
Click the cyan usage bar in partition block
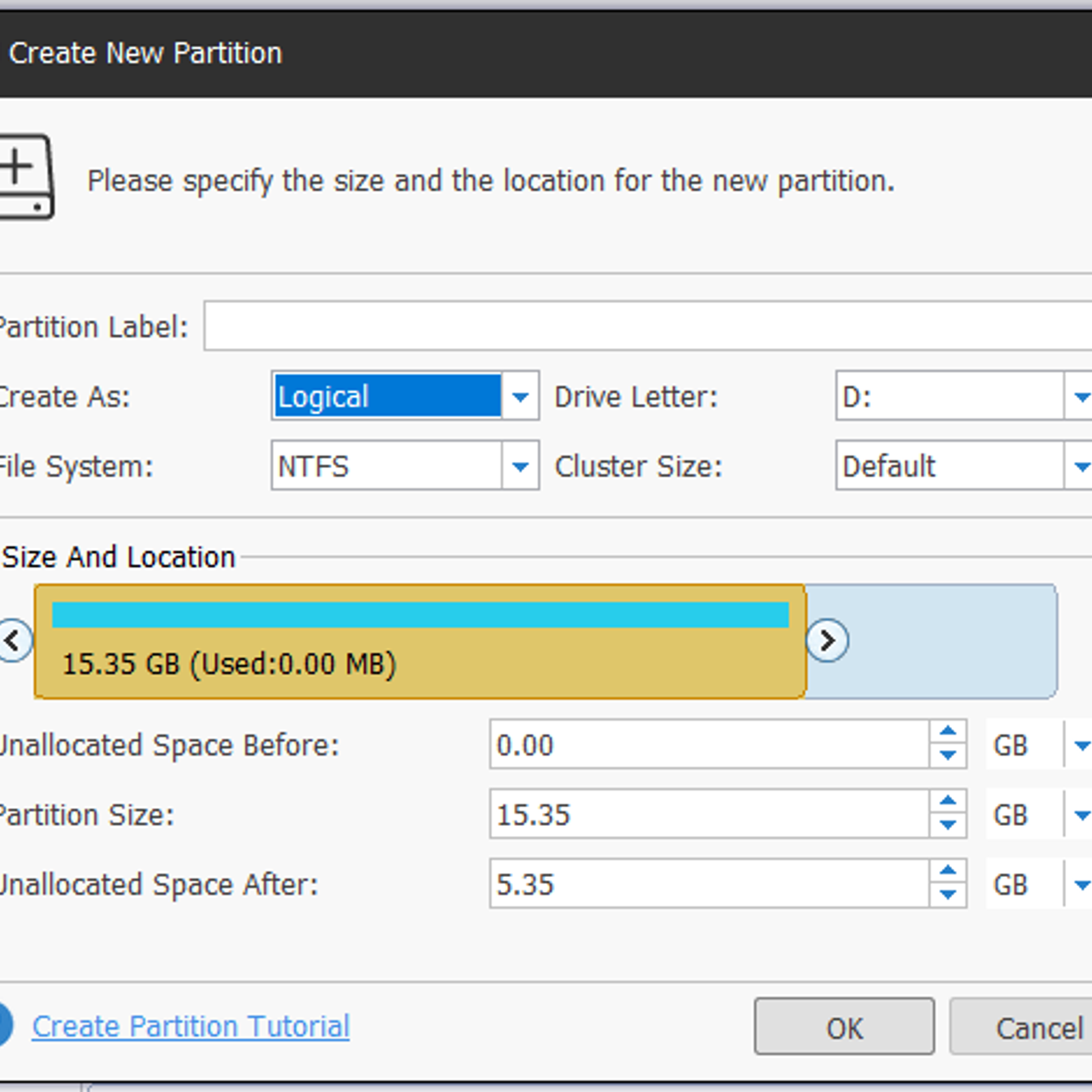(420, 614)
